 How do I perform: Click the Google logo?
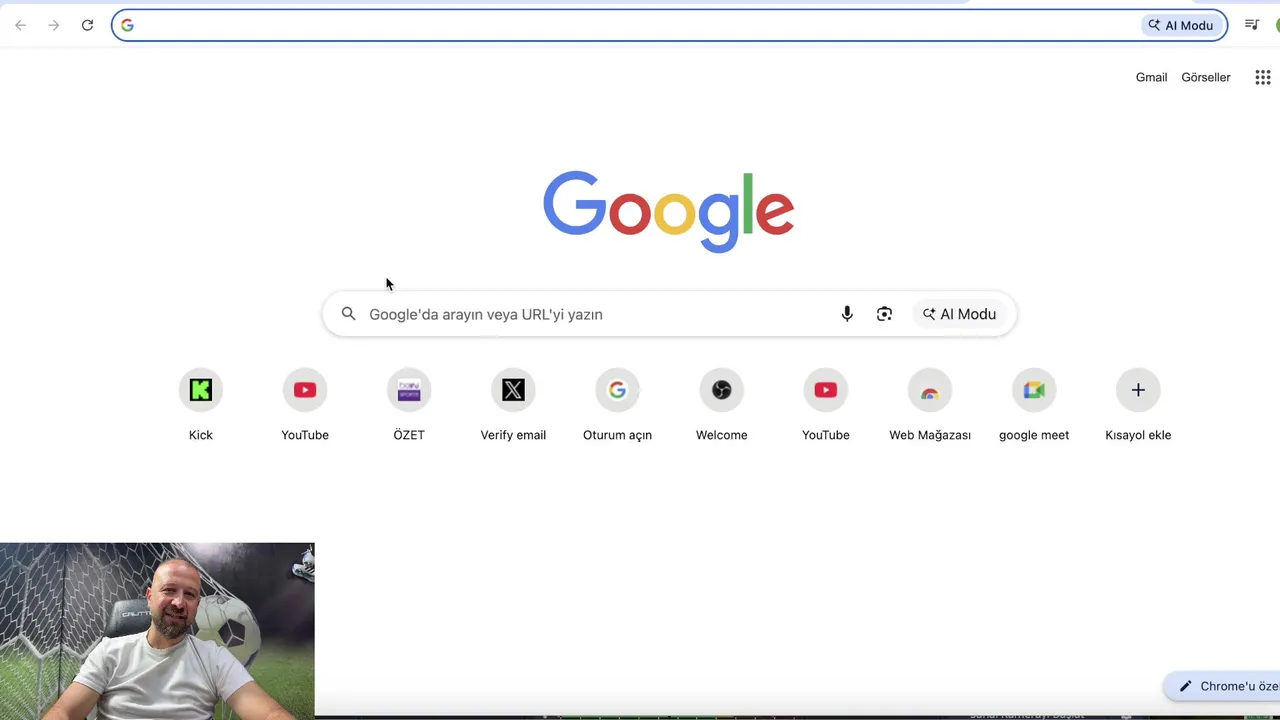668,212
